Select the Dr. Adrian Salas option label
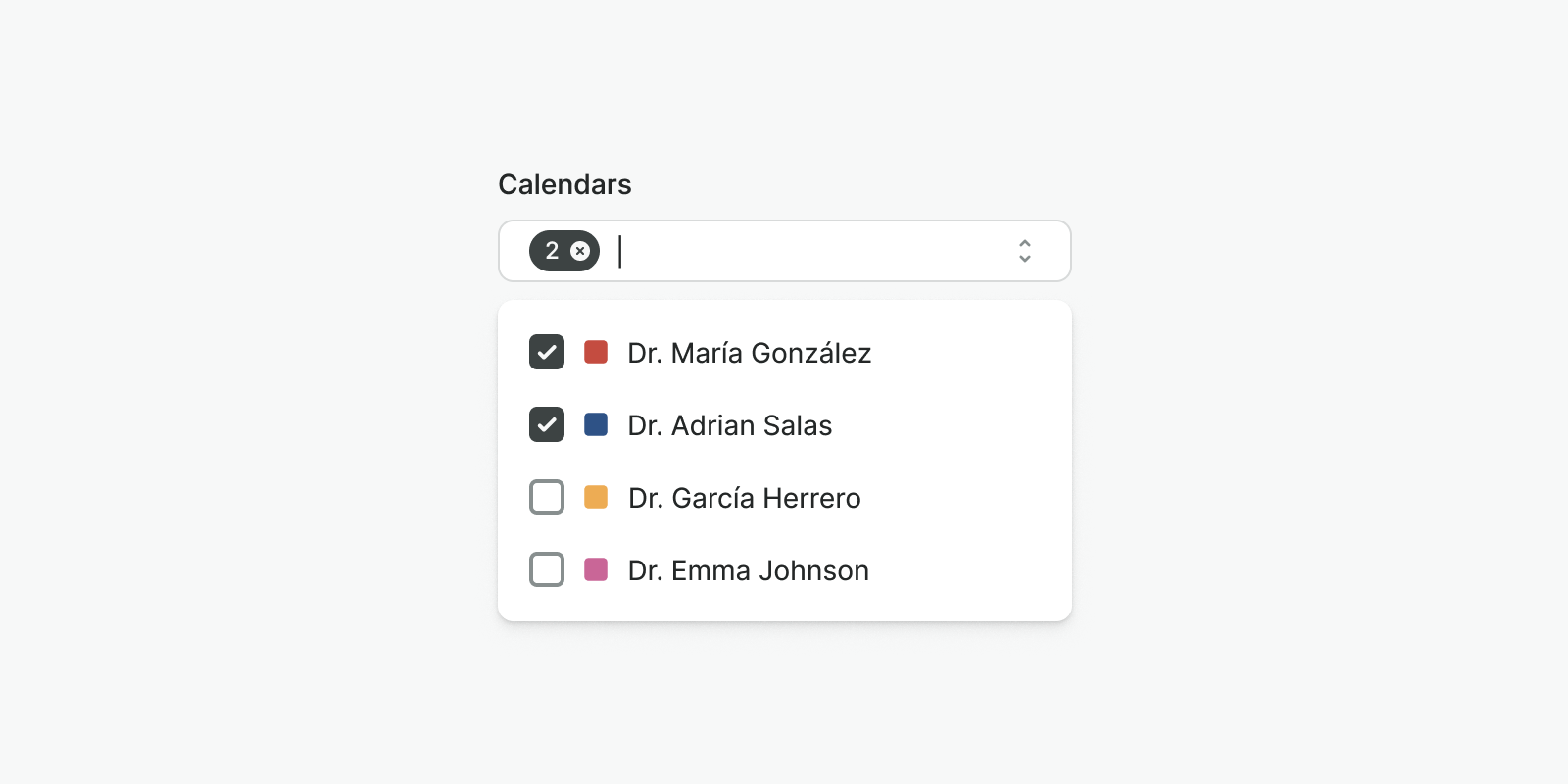This screenshot has width=1568, height=784. pos(730,425)
